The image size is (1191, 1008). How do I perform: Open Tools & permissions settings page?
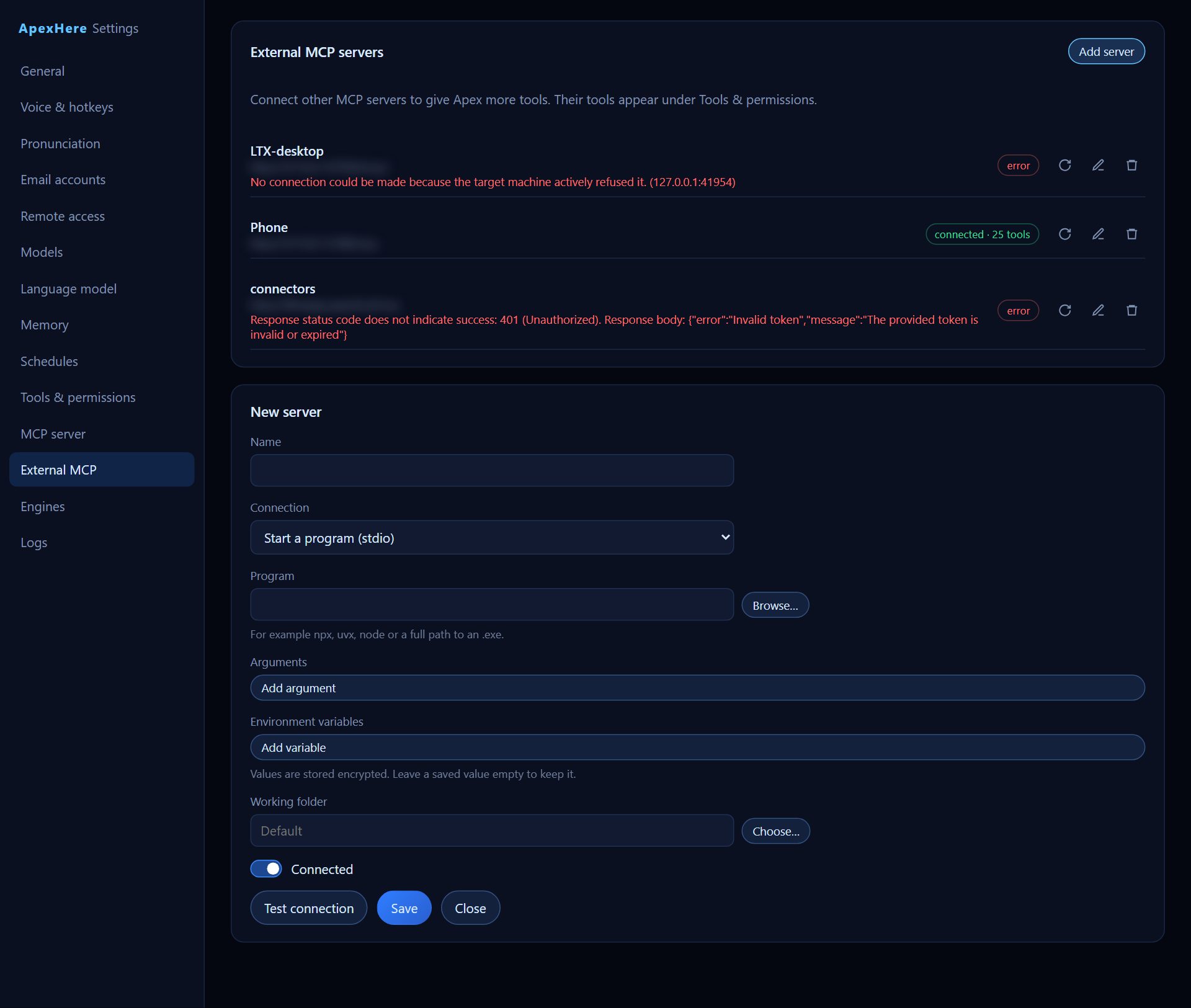tap(78, 398)
